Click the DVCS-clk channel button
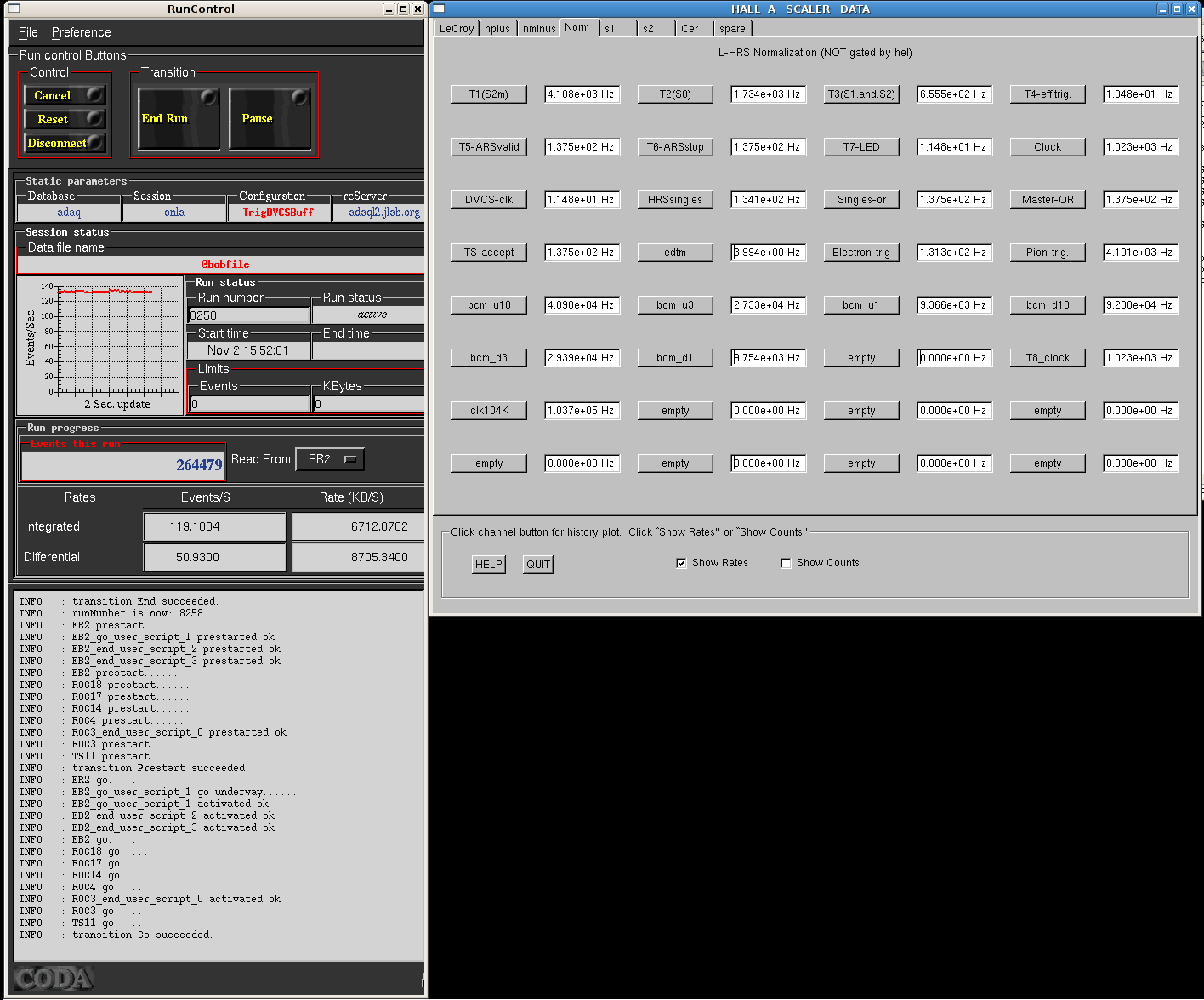The height and width of the screenshot is (1000, 1204). pyautogui.click(x=489, y=200)
